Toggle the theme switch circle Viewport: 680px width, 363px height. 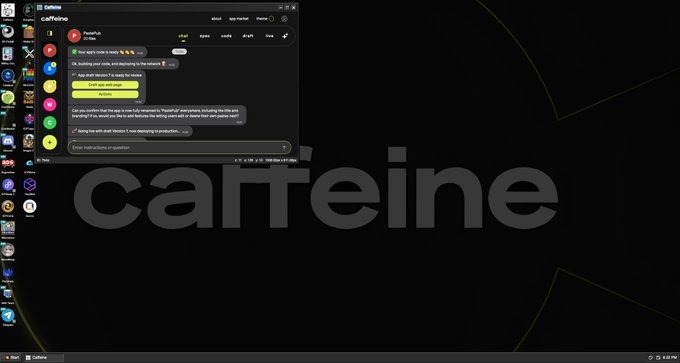[x=271, y=19]
